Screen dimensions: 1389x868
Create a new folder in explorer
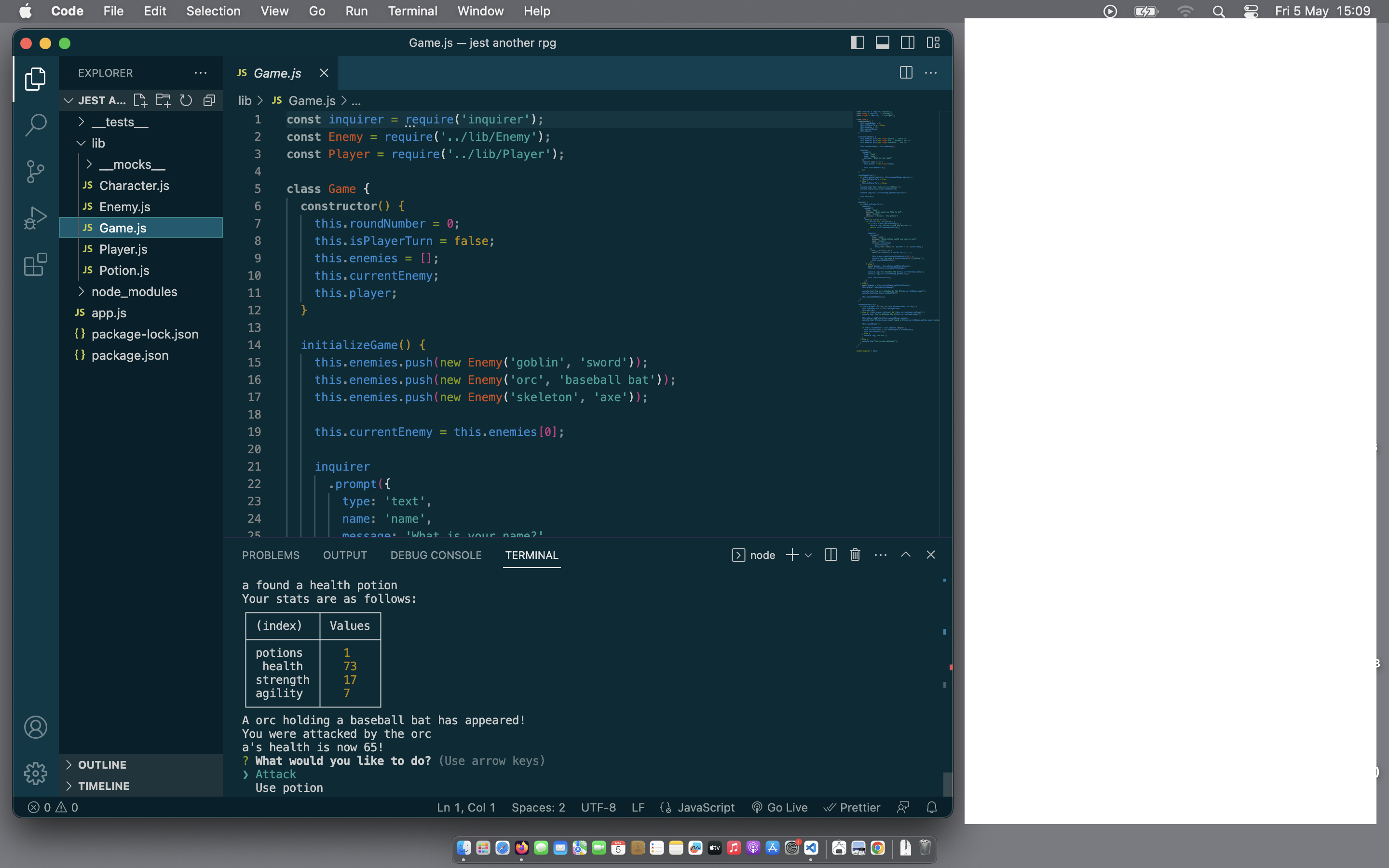[x=163, y=100]
